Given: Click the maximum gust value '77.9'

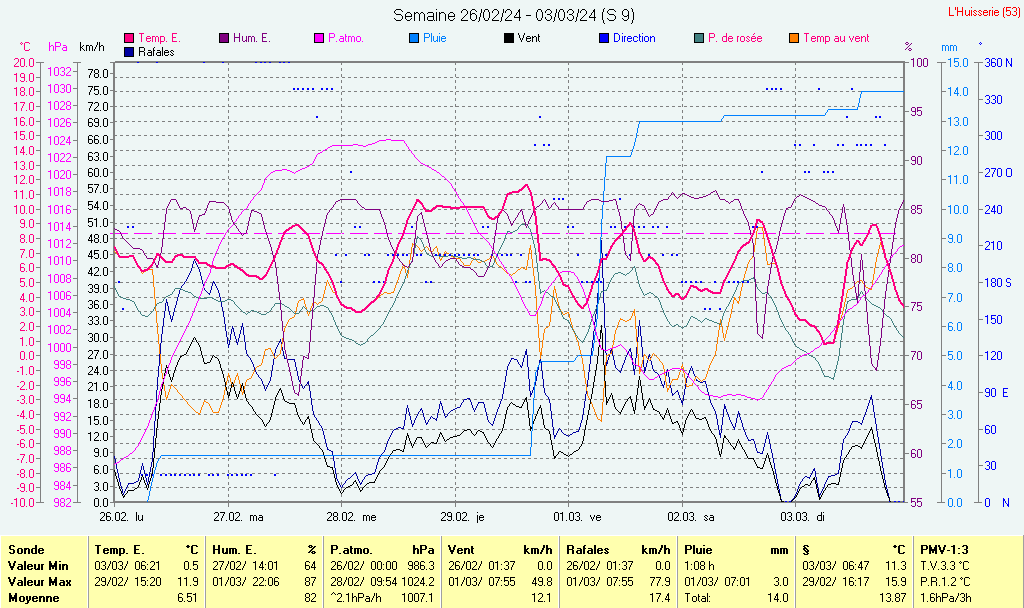Looking at the screenshot, I should (660, 581).
